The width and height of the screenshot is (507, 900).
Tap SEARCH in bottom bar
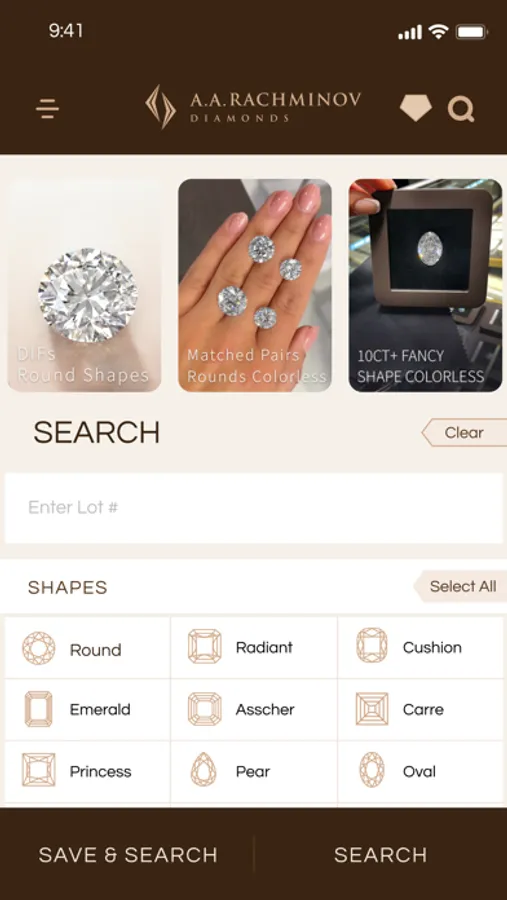(x=381, y=855)
